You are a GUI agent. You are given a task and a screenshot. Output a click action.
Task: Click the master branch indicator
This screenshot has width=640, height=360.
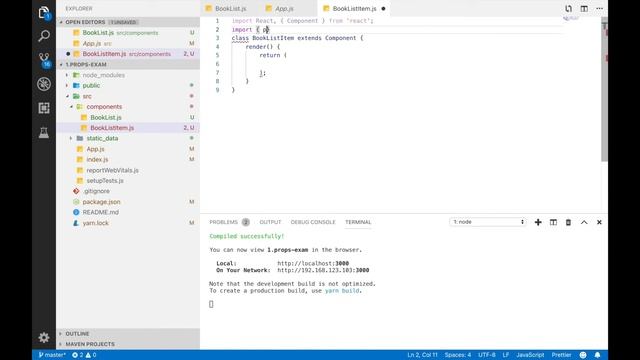click(52, 355)
